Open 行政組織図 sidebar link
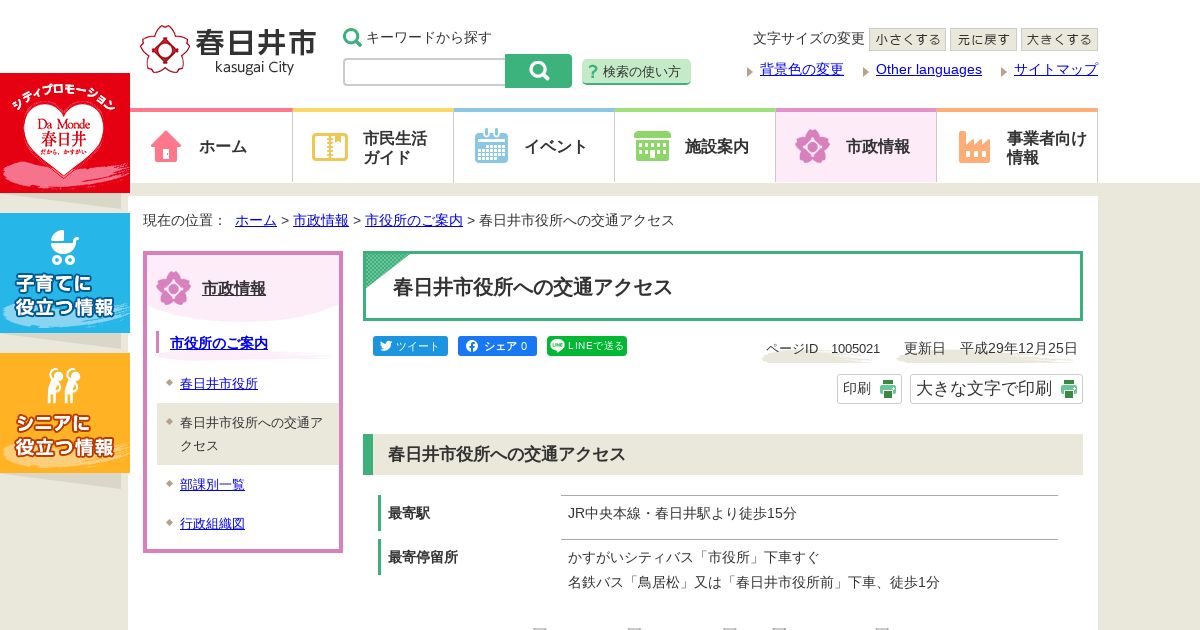Image resolution: width=1200 pixels, height=630 pixels. [212, 523]
